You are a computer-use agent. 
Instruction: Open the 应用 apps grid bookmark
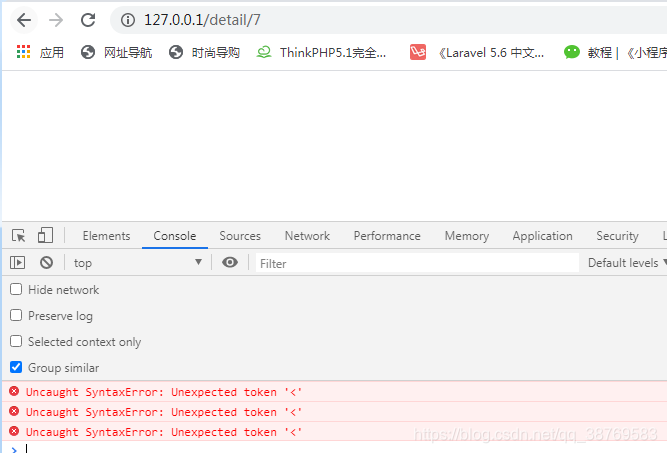click(x=40, y=52)
